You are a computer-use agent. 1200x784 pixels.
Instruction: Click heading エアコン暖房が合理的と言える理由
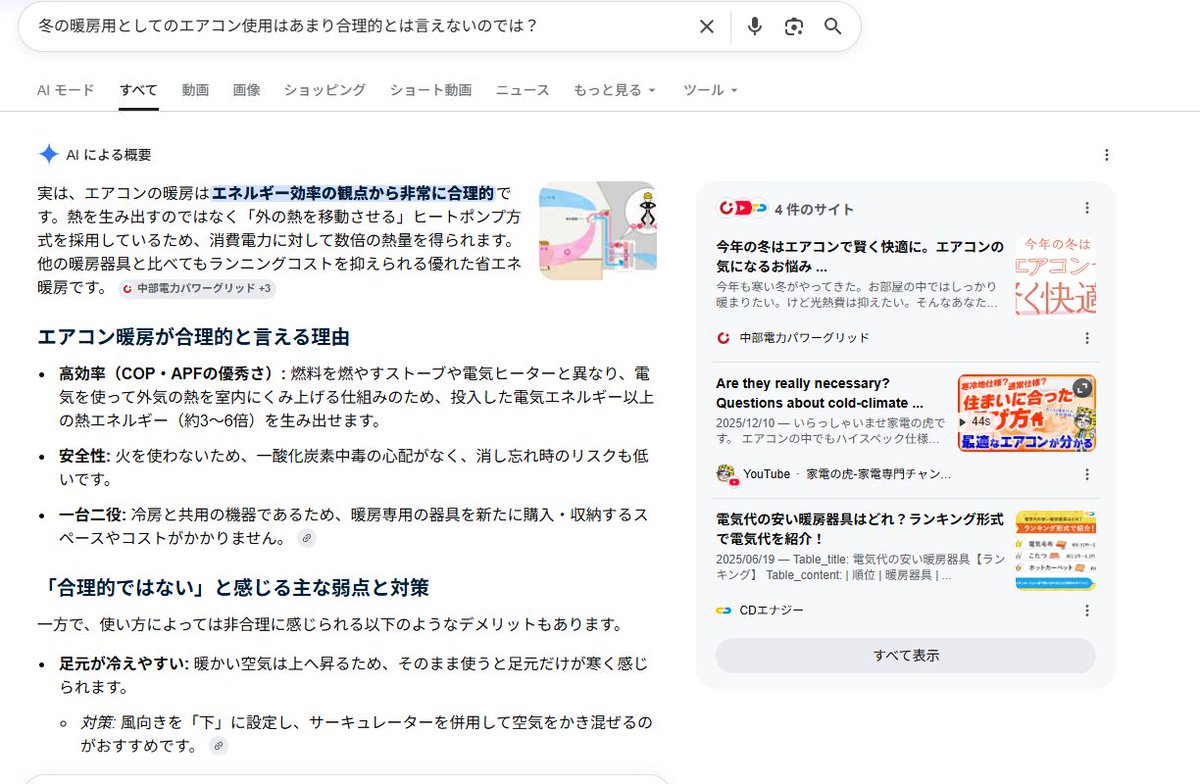point(193,336)
